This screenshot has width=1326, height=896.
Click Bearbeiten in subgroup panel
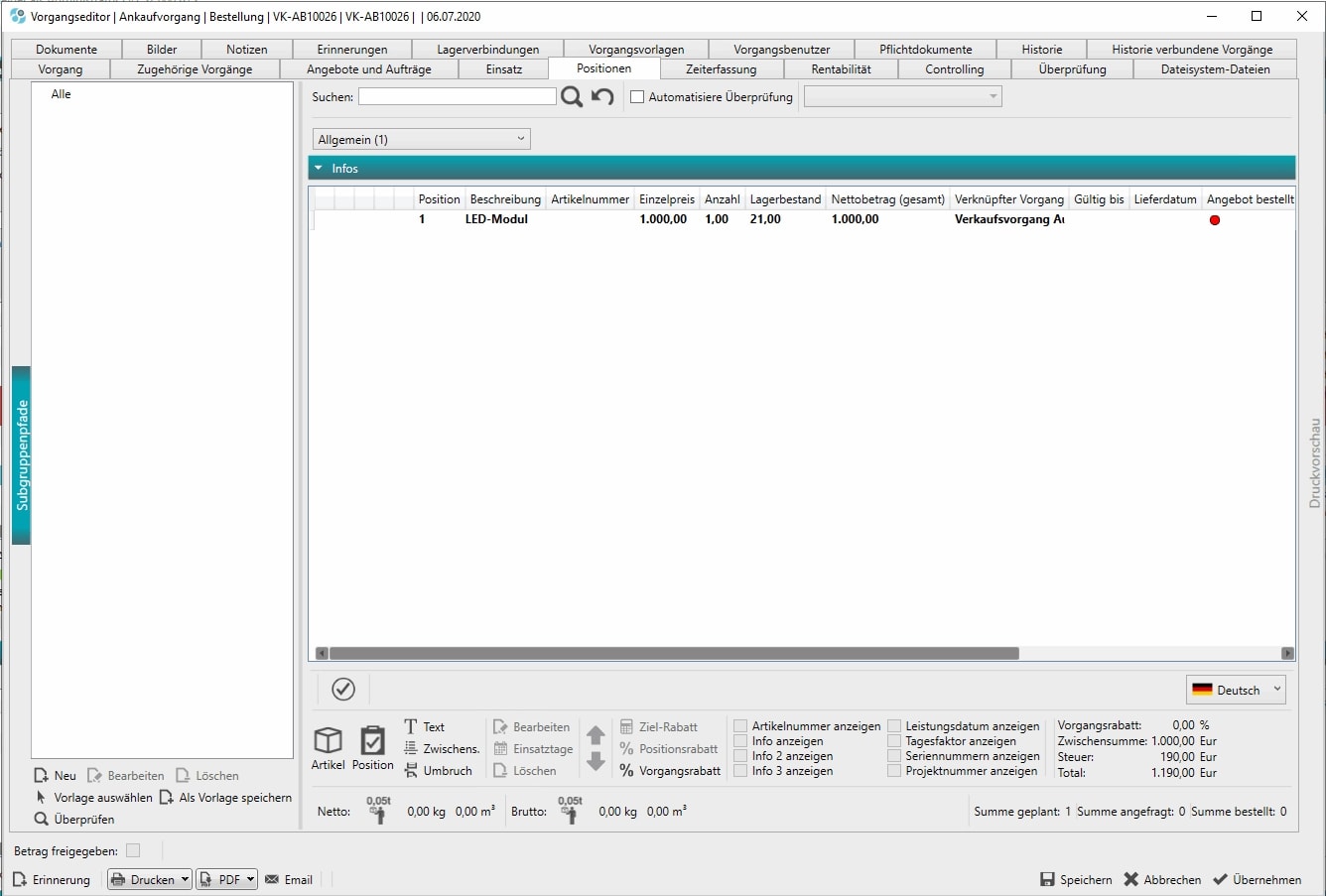(x=126, y=775)
